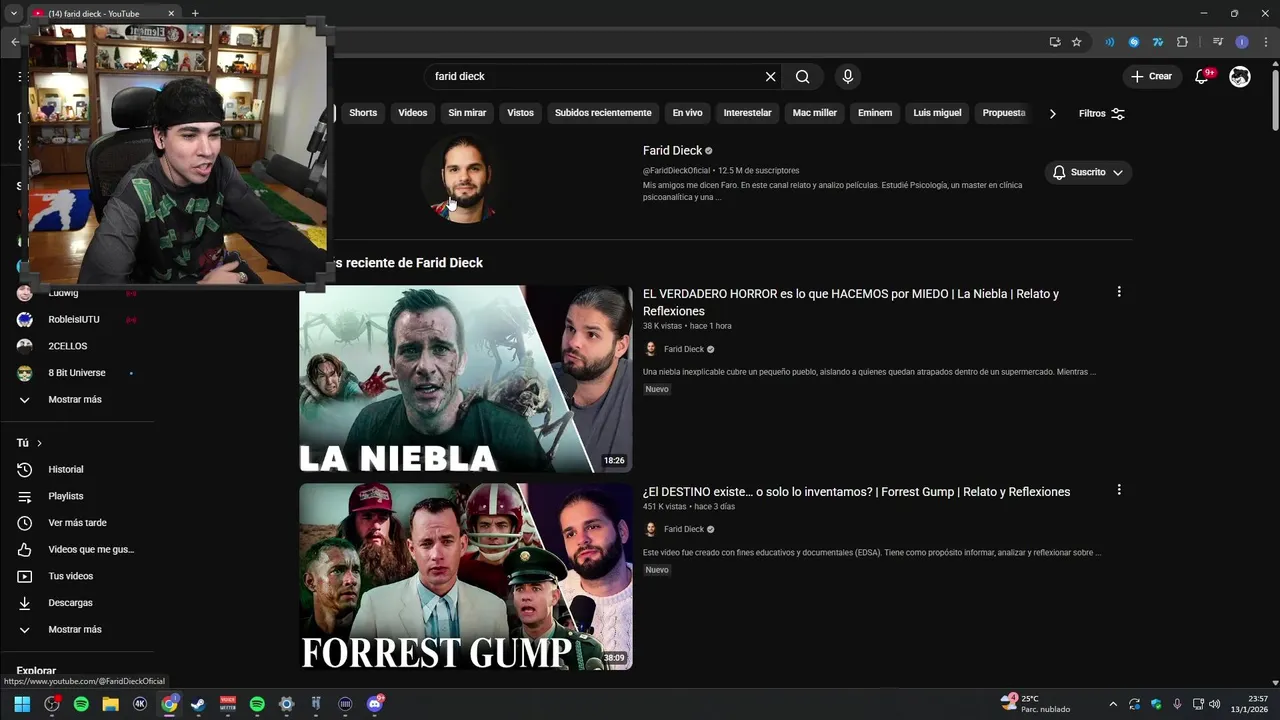
Task: Open the Windows Start menu
Action: [22, 704]
